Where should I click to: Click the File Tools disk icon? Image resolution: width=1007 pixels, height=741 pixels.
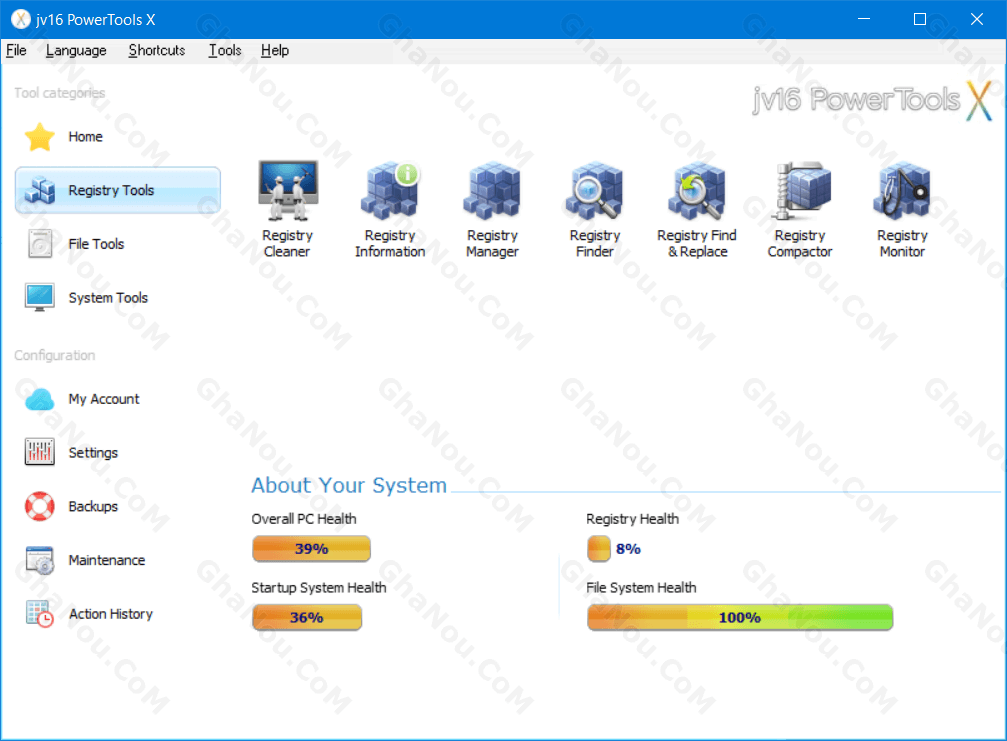40,244
